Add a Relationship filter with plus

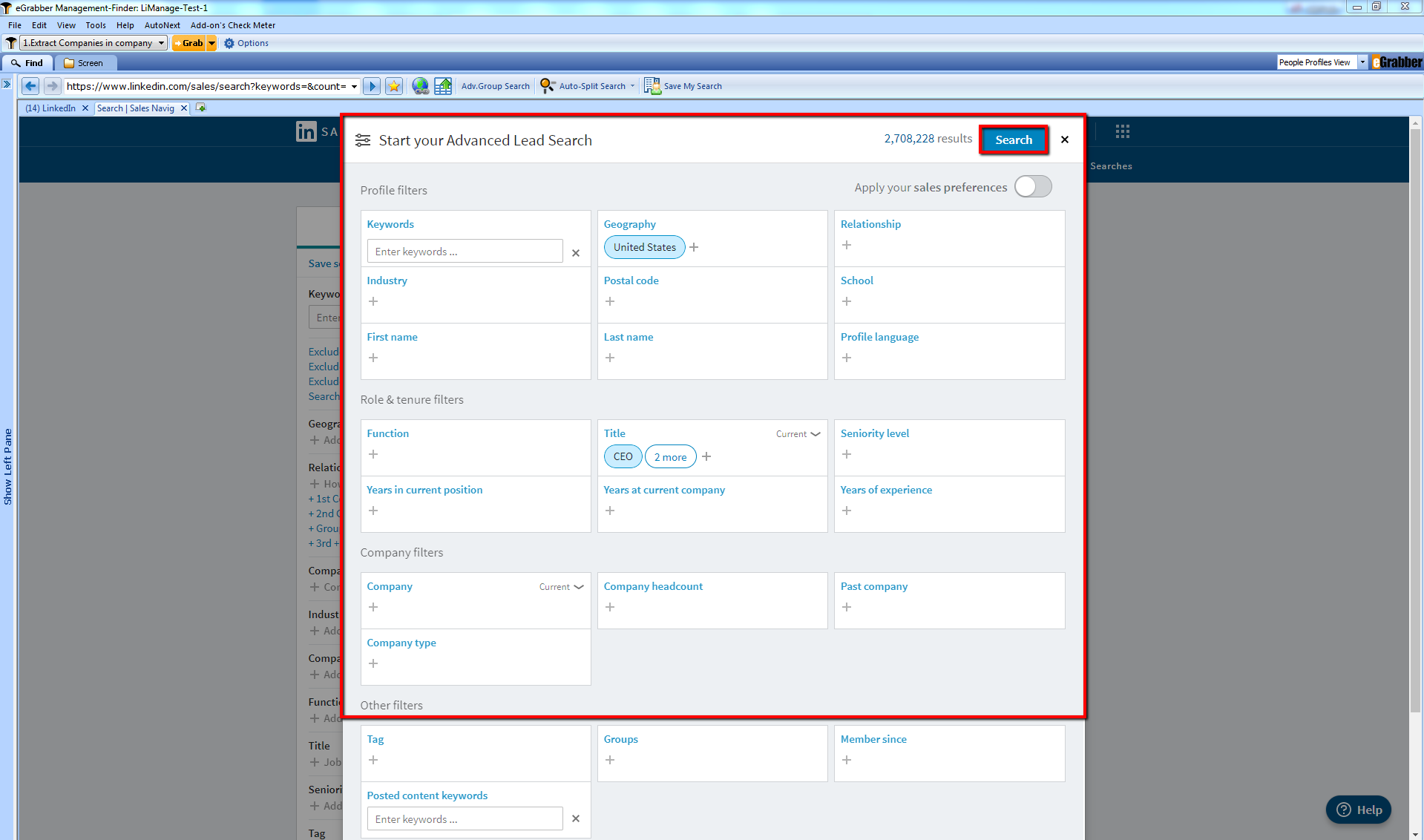[847, 245]
